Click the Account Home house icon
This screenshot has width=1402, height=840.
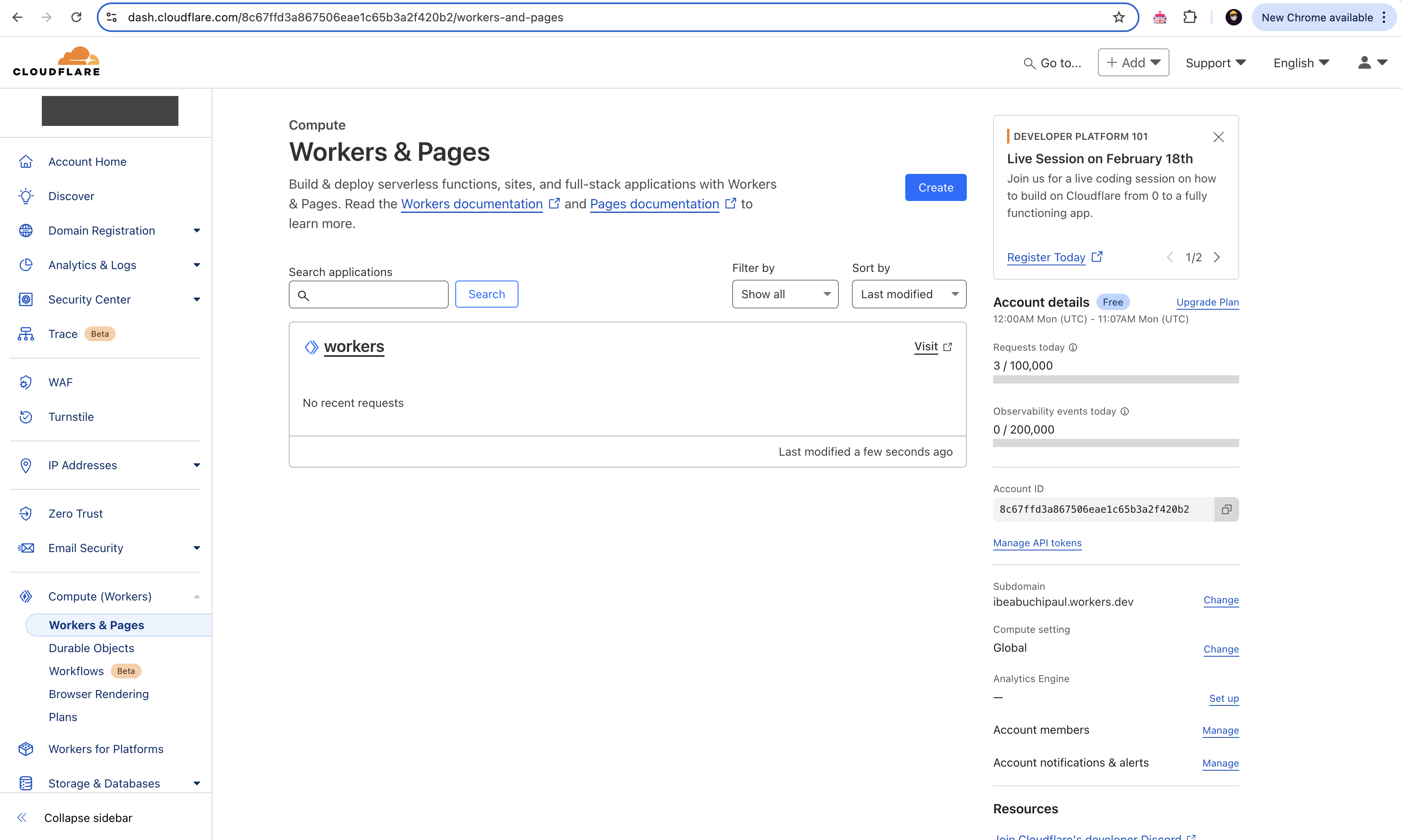[25, 162]
